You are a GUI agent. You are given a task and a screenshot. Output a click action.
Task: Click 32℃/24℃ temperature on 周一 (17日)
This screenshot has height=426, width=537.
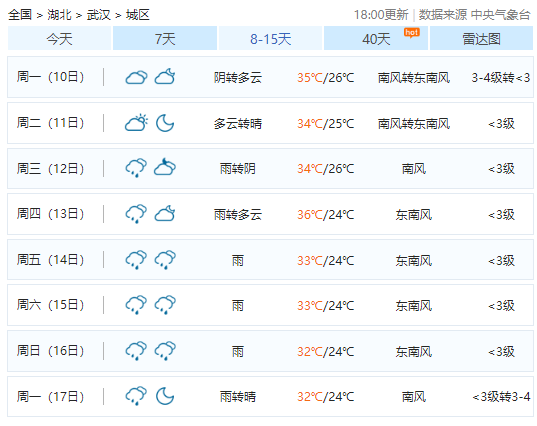pyautogui.click(x=325, y=397)
